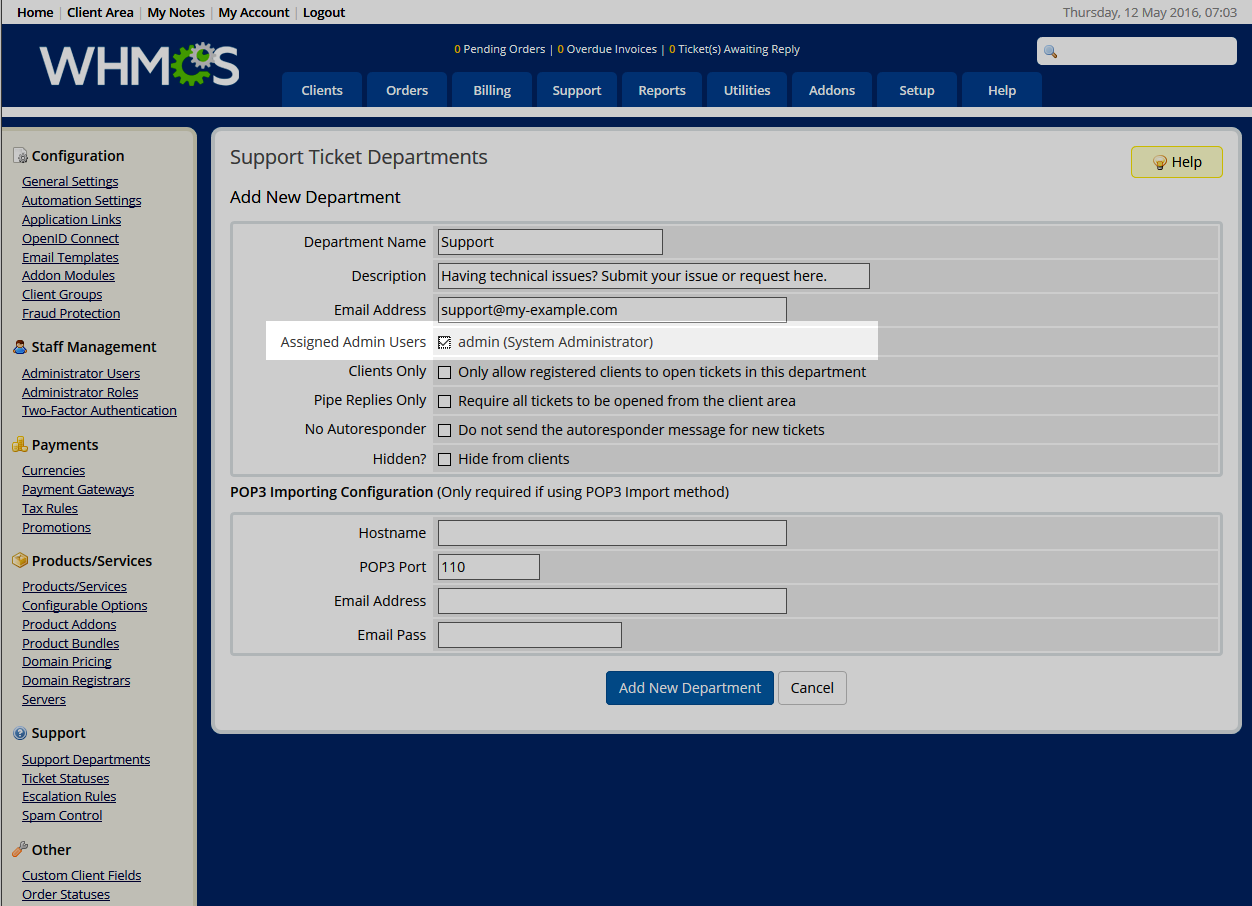Click the Payments coins icon
The image size is (1252, 906).
point(20,445)
